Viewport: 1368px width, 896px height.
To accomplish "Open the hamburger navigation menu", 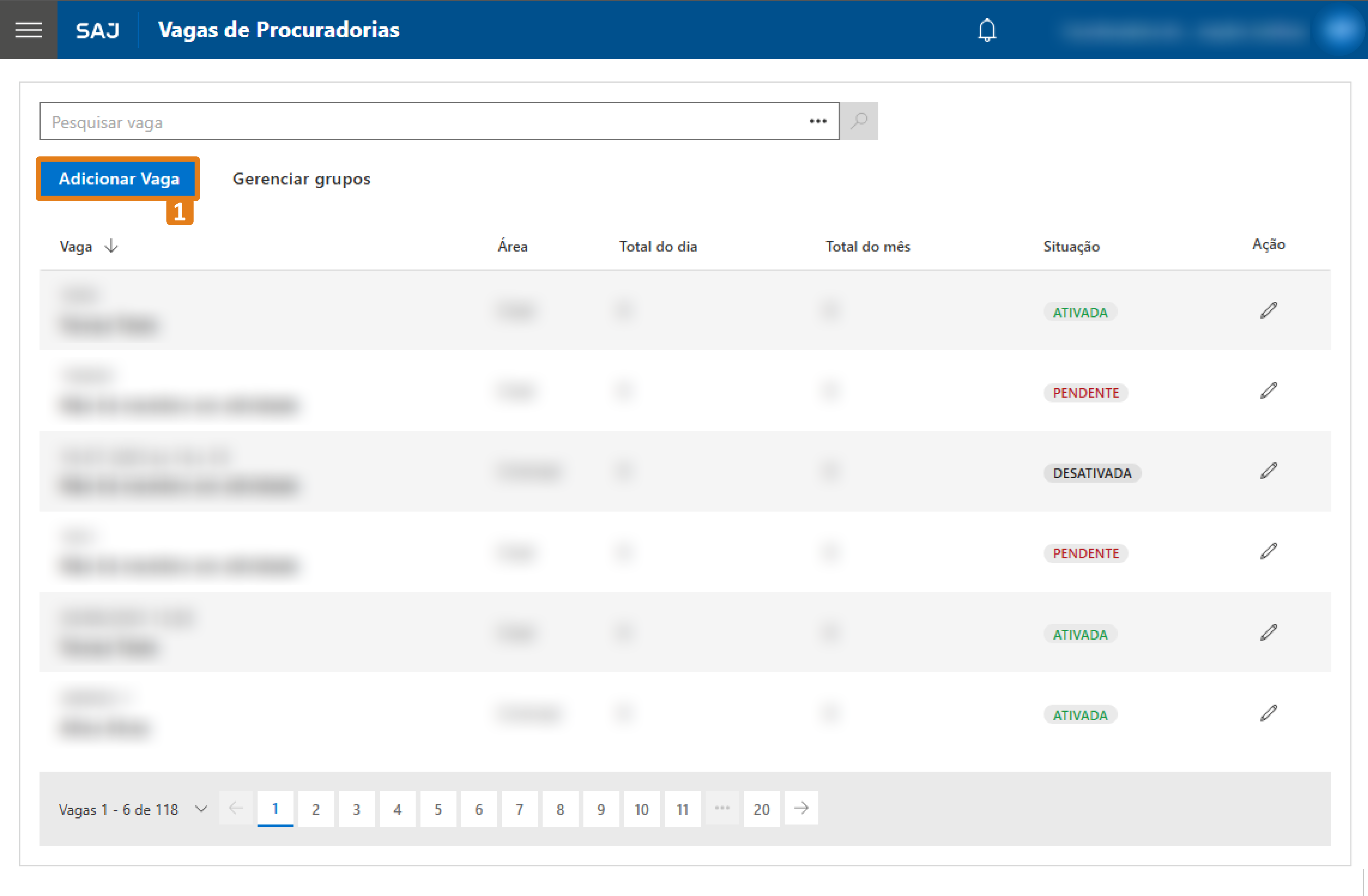I will 28,29.
